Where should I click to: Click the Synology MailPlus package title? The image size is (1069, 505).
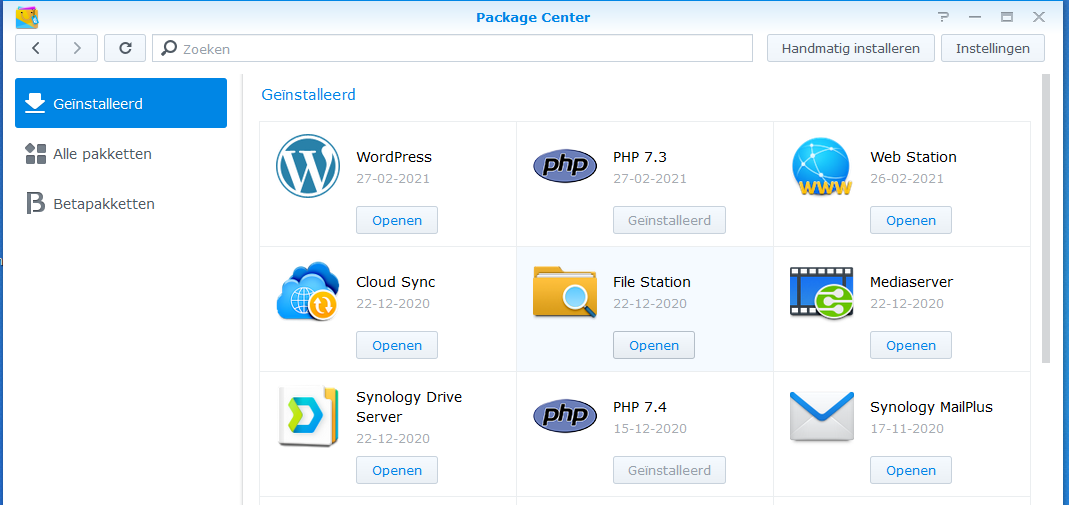(931, 407)
